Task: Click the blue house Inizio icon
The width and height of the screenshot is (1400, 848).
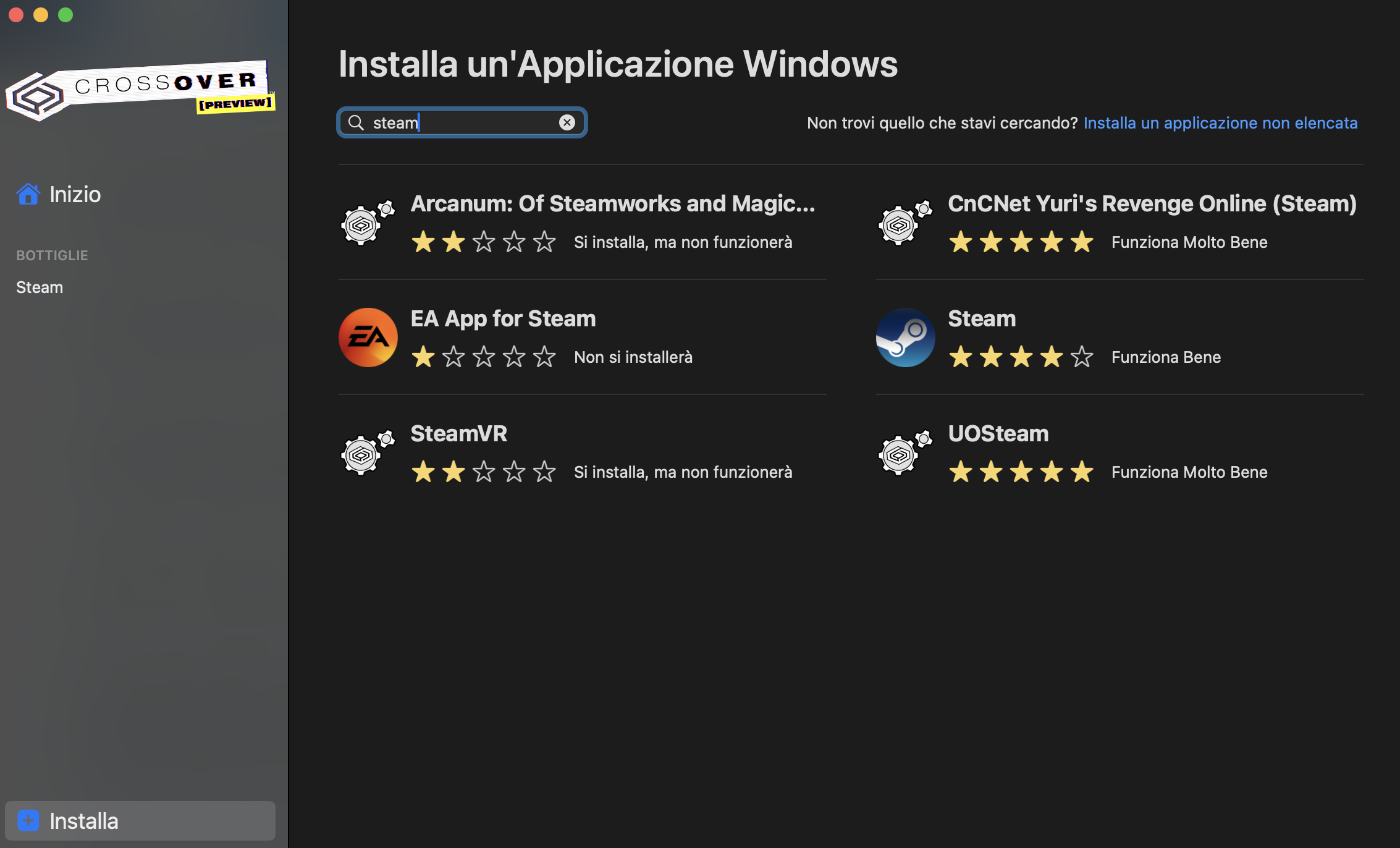Action: click(x=28, y=194)
